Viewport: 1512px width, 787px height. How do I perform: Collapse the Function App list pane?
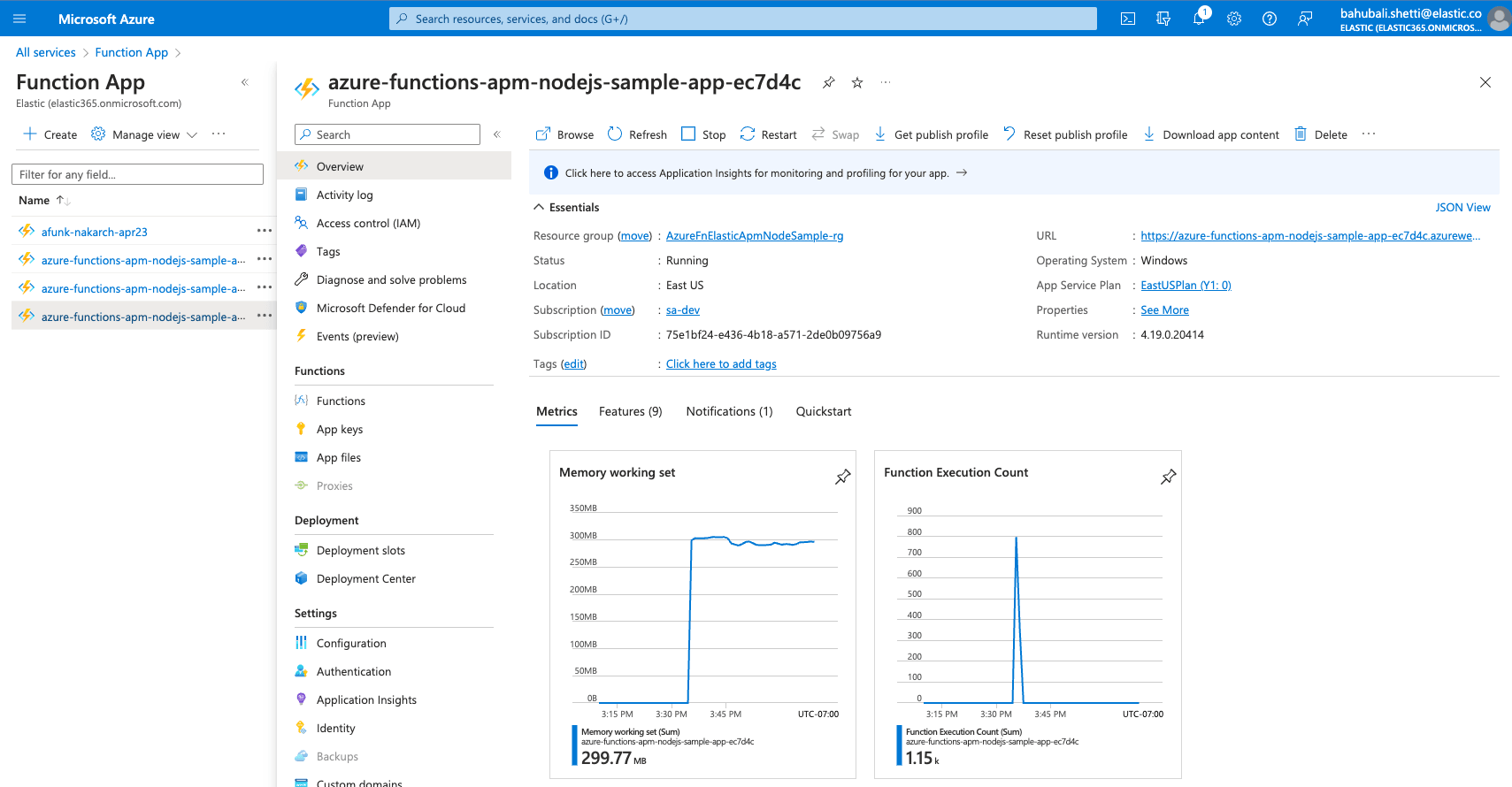click(x=245, y=82)
